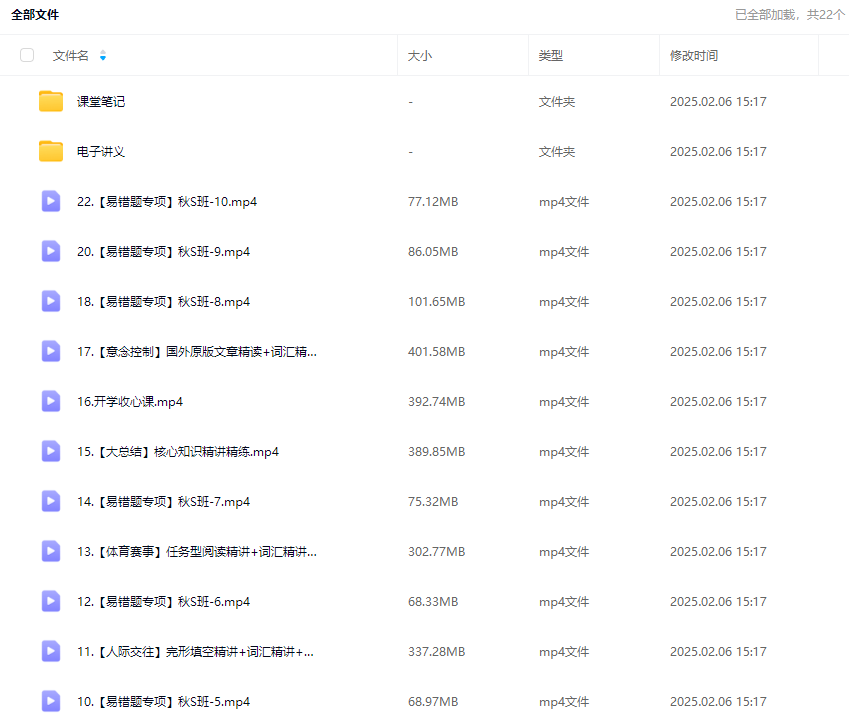Click the 电子讲义 folder icon
Viewport: 849px width, 727px height.
51,151
